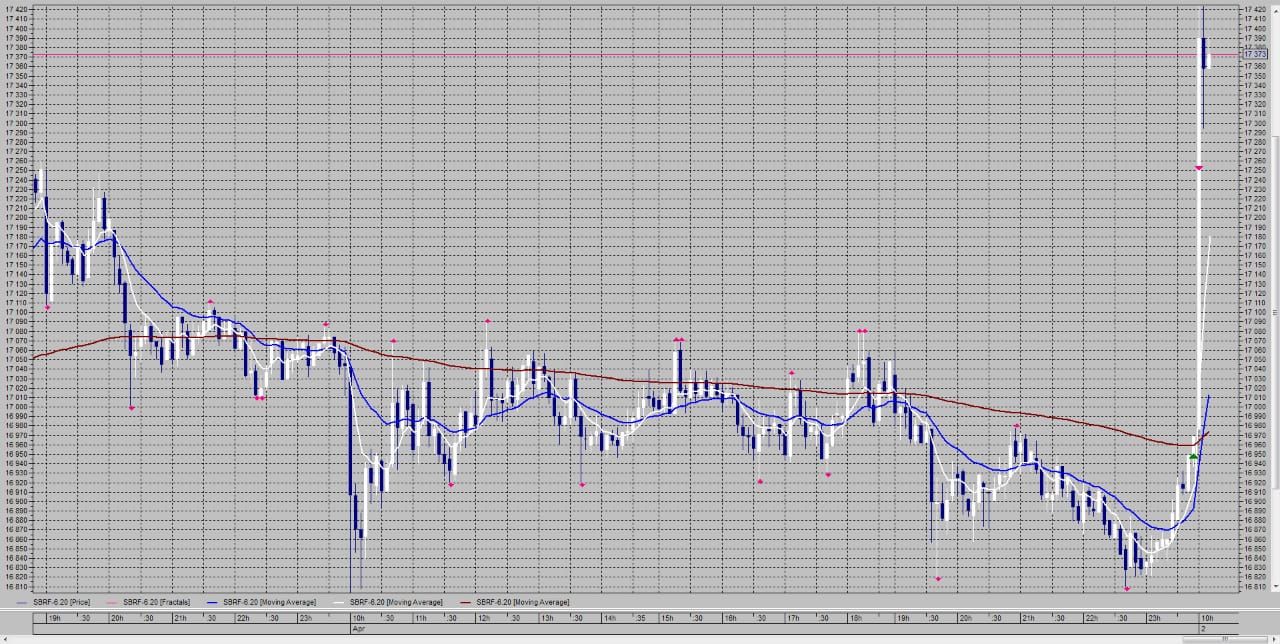The width and height of the screenshot is (1280, 644).
Task: Click the 10h label above date 2
Action: (1206, 619)
